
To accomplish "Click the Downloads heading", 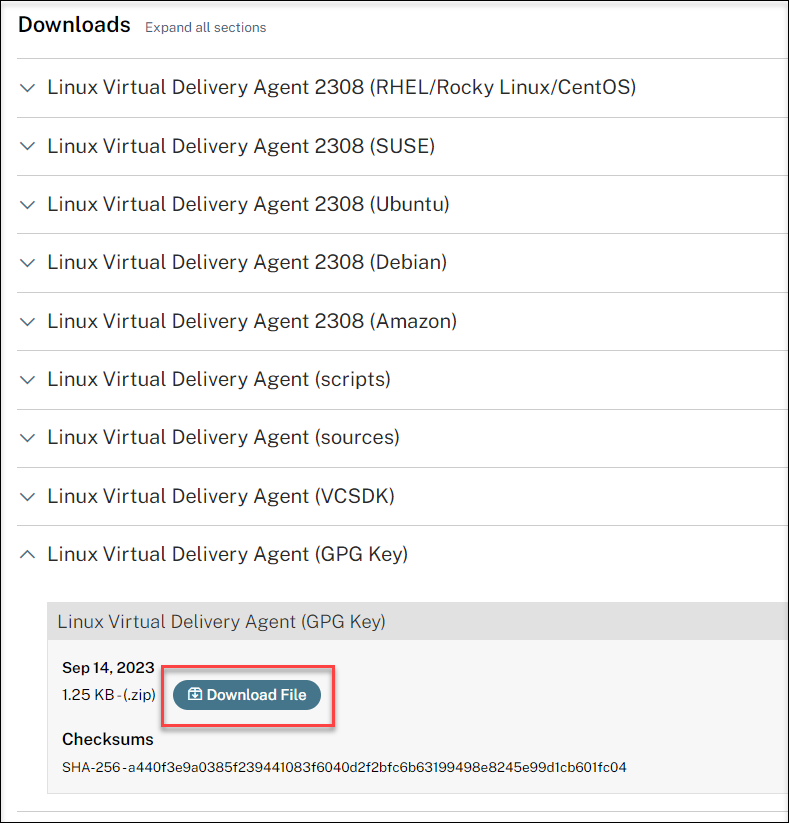I will (74, 25).
